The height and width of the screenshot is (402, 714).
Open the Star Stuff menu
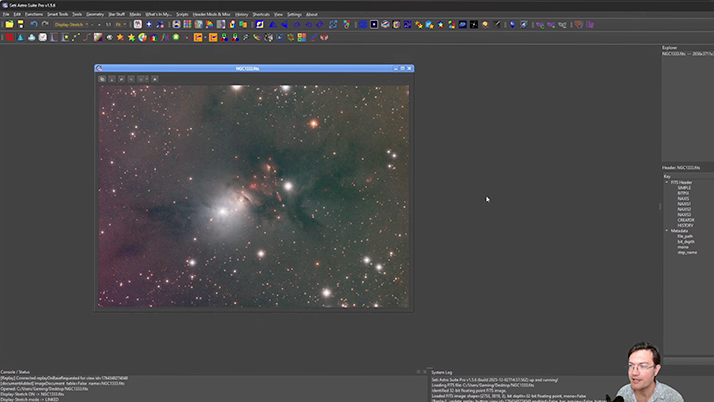[117, 14]
